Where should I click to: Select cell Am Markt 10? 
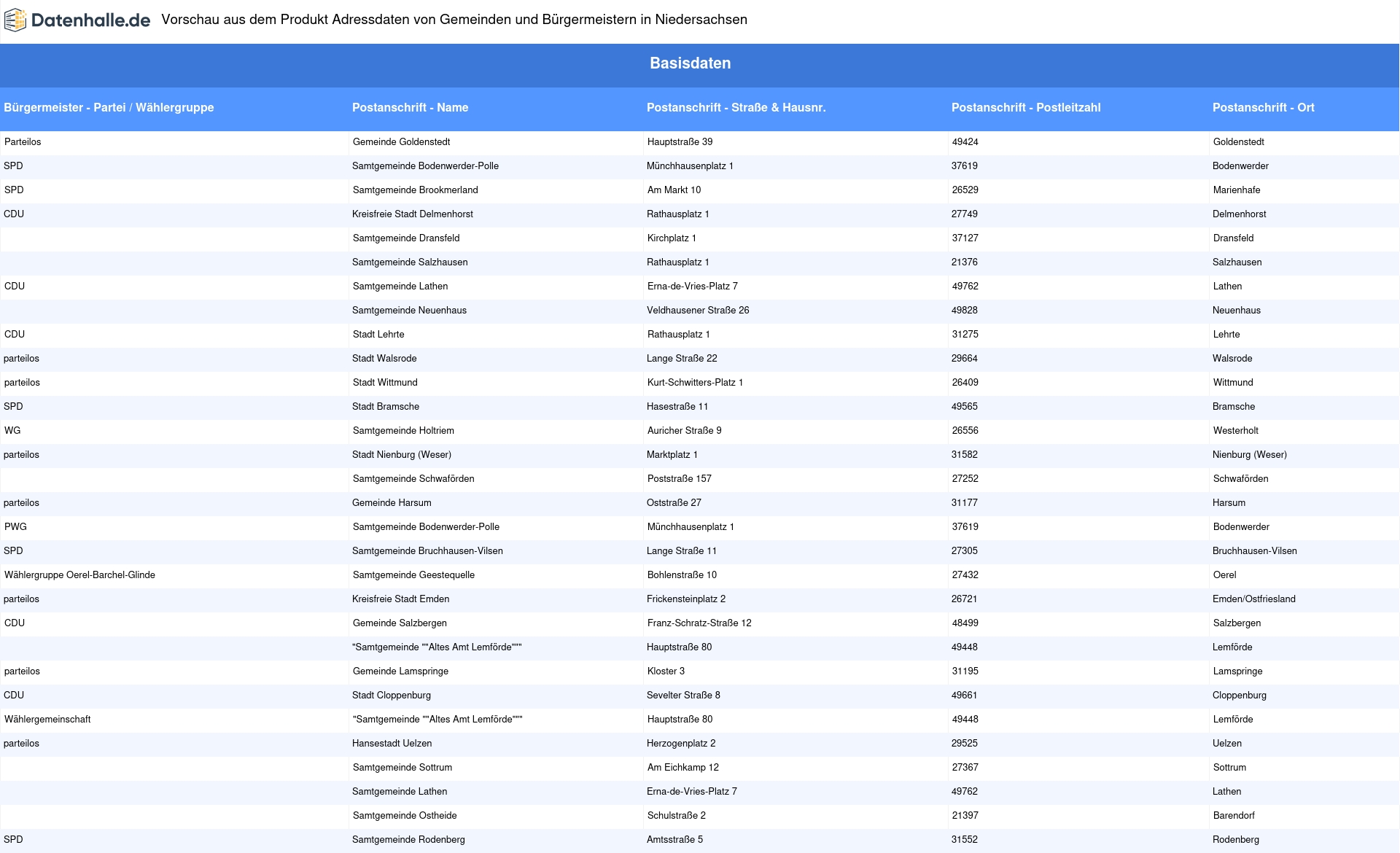(x=674, y=190)
